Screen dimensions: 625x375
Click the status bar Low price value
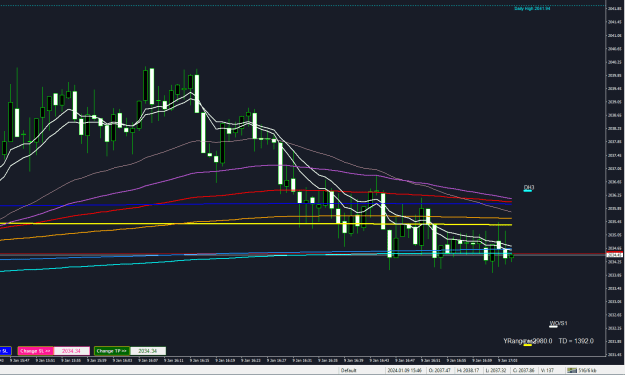coord(496,371)
